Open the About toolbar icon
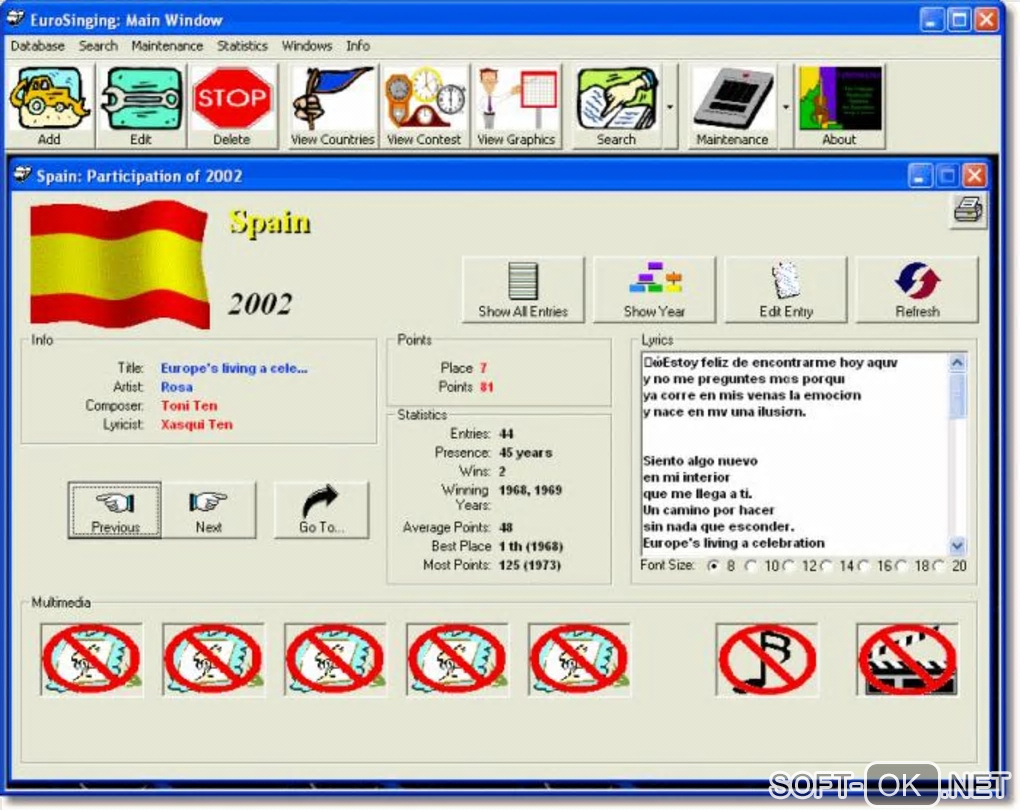The height and width of the screenshot is (810, 1020). [x=839, y=106]
